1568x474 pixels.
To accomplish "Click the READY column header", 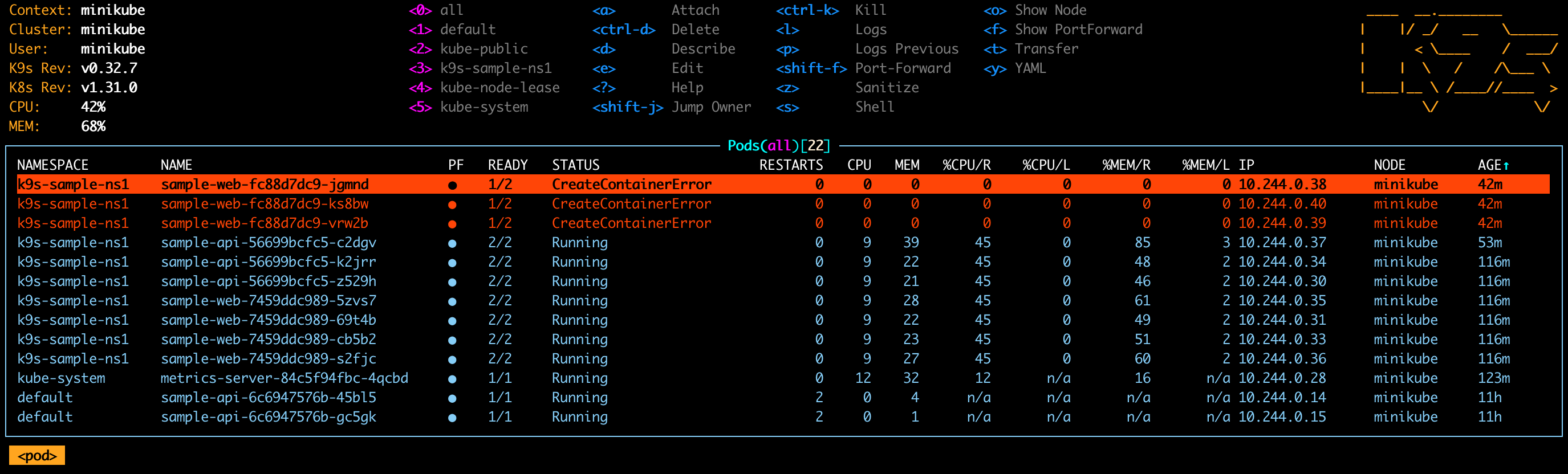I will click(507, 165).
